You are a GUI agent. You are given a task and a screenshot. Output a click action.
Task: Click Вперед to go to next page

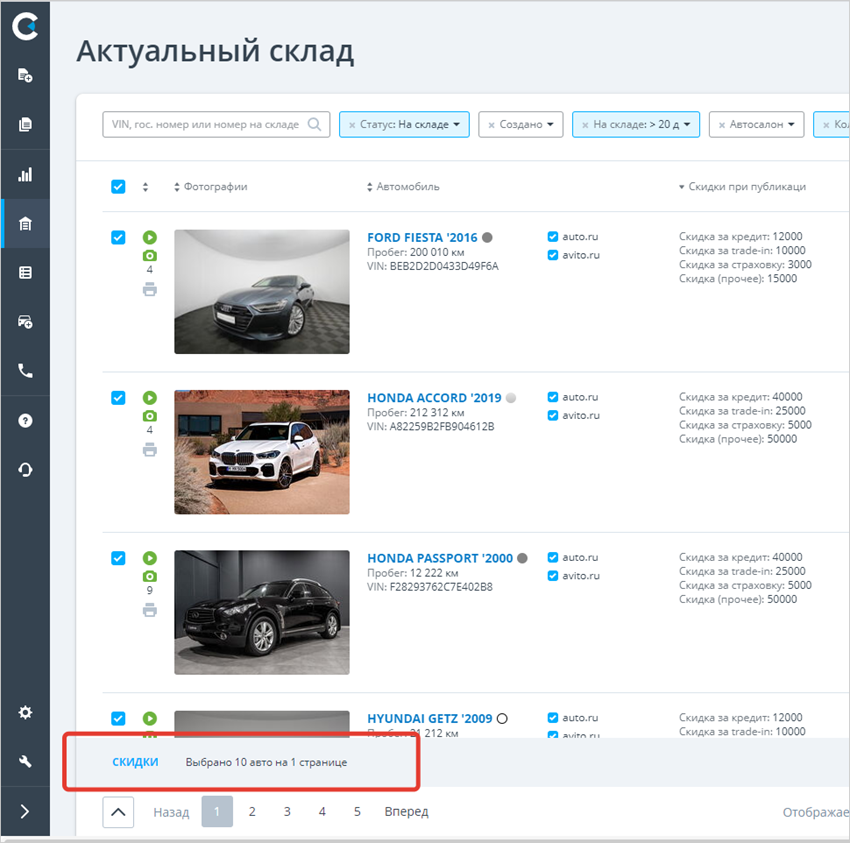point(407,812)
